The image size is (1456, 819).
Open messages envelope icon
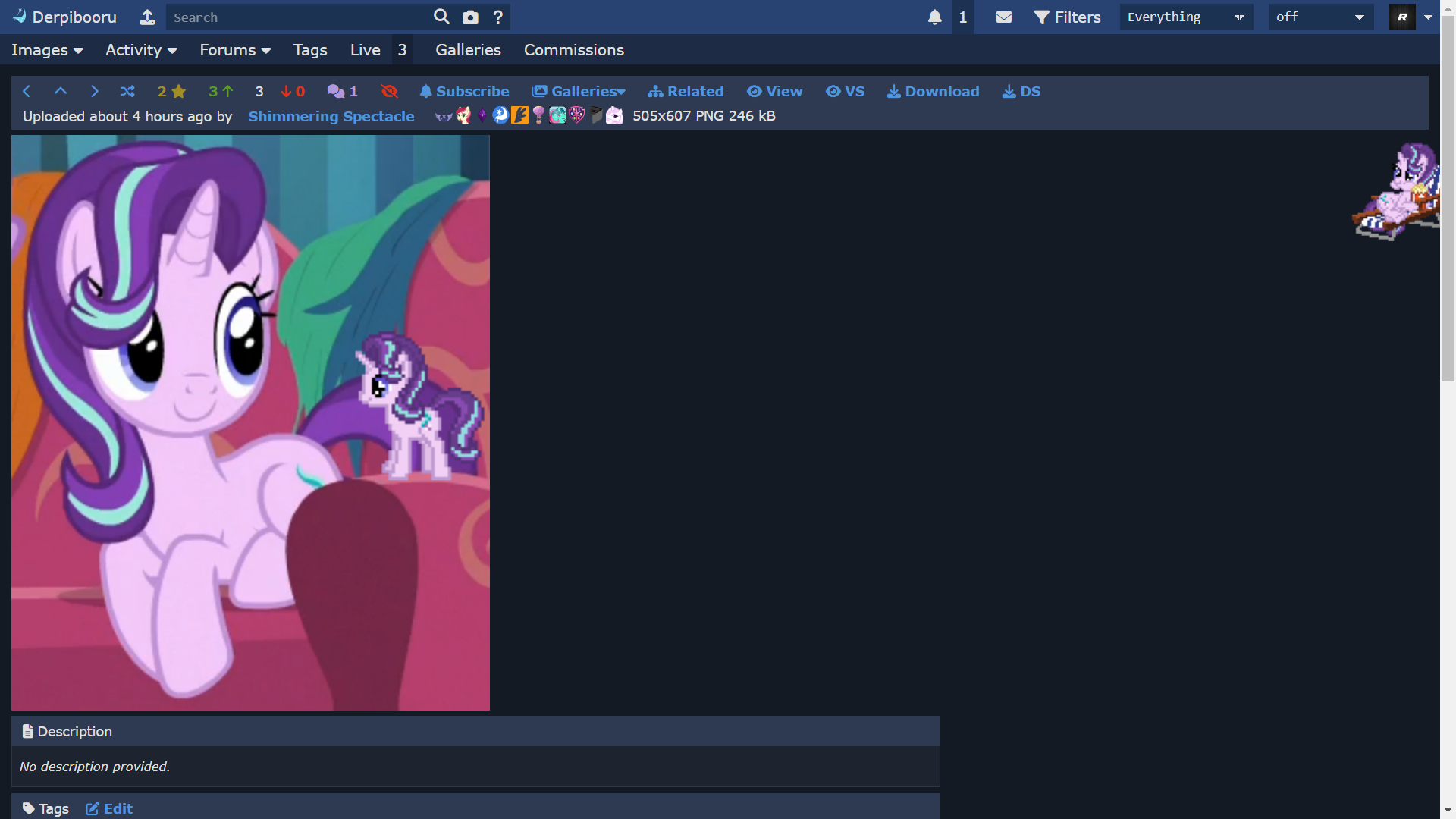pyautogui.click(x=1003, y=17)
